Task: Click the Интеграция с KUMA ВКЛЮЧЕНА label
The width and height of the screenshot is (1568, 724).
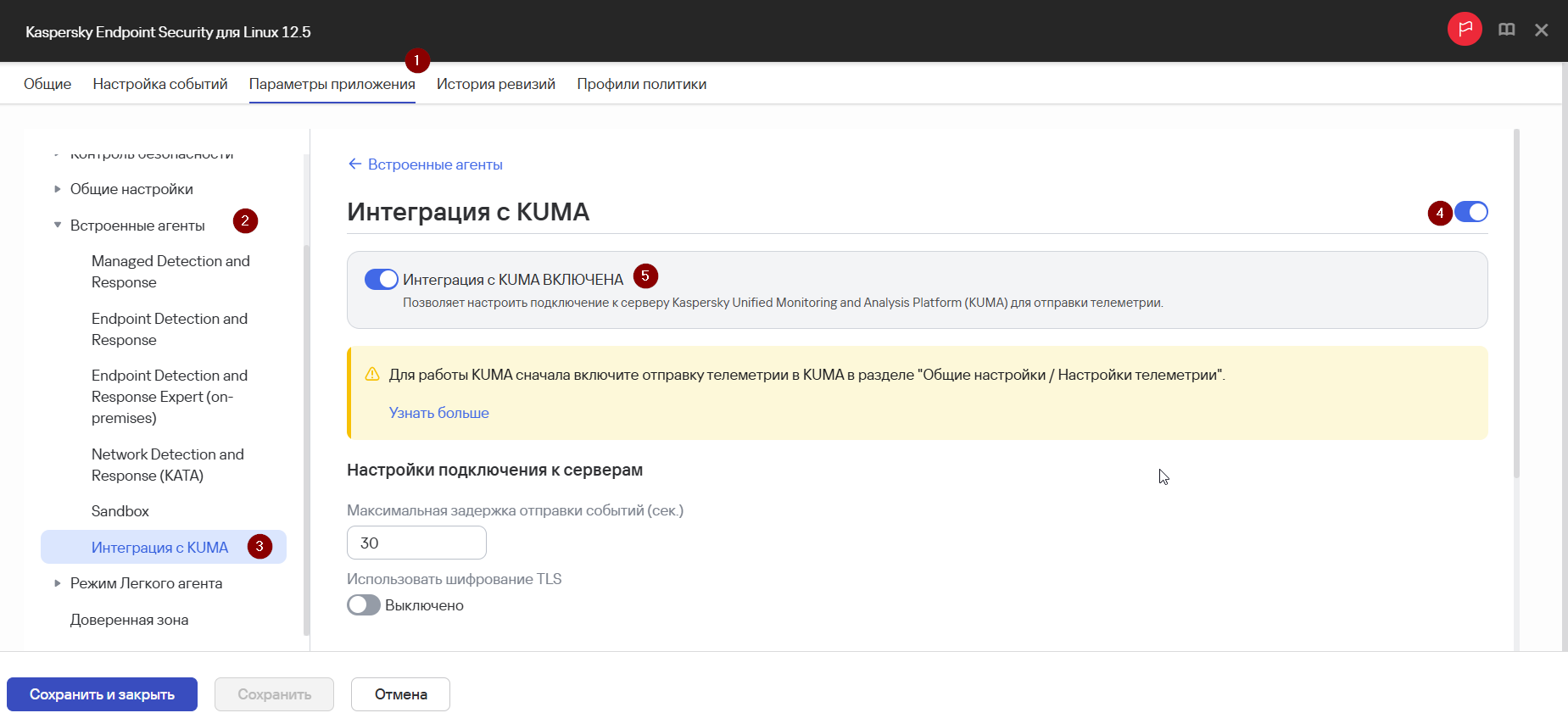Action: (x=513, y=280)
